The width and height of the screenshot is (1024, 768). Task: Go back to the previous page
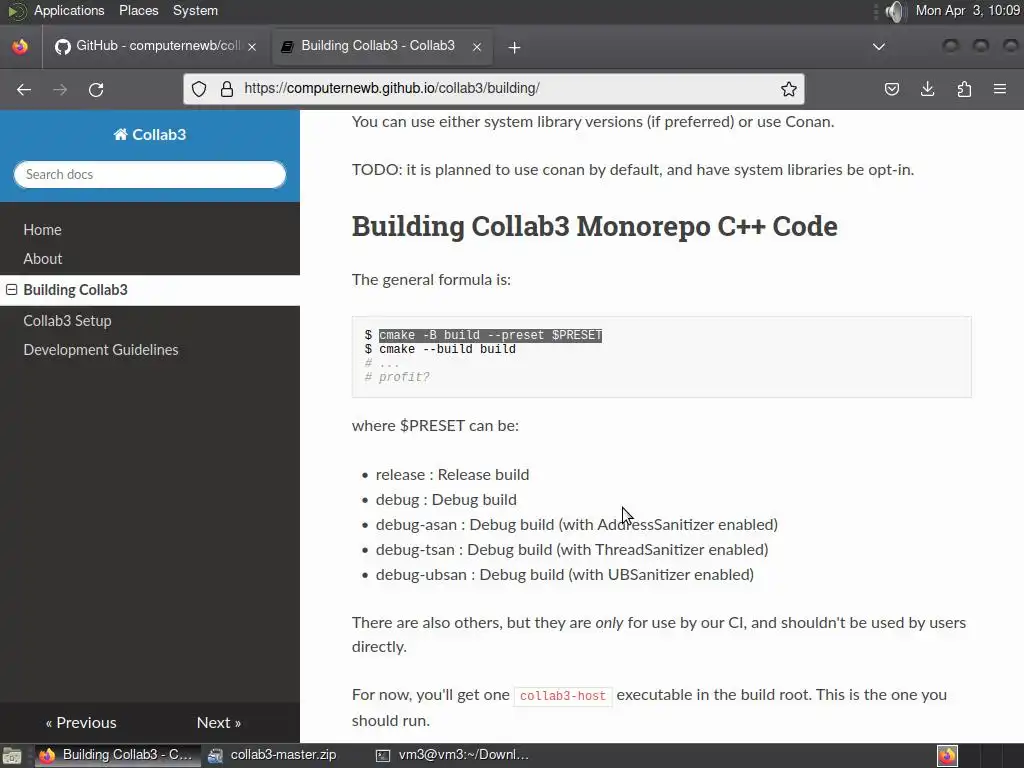point(24,89)
